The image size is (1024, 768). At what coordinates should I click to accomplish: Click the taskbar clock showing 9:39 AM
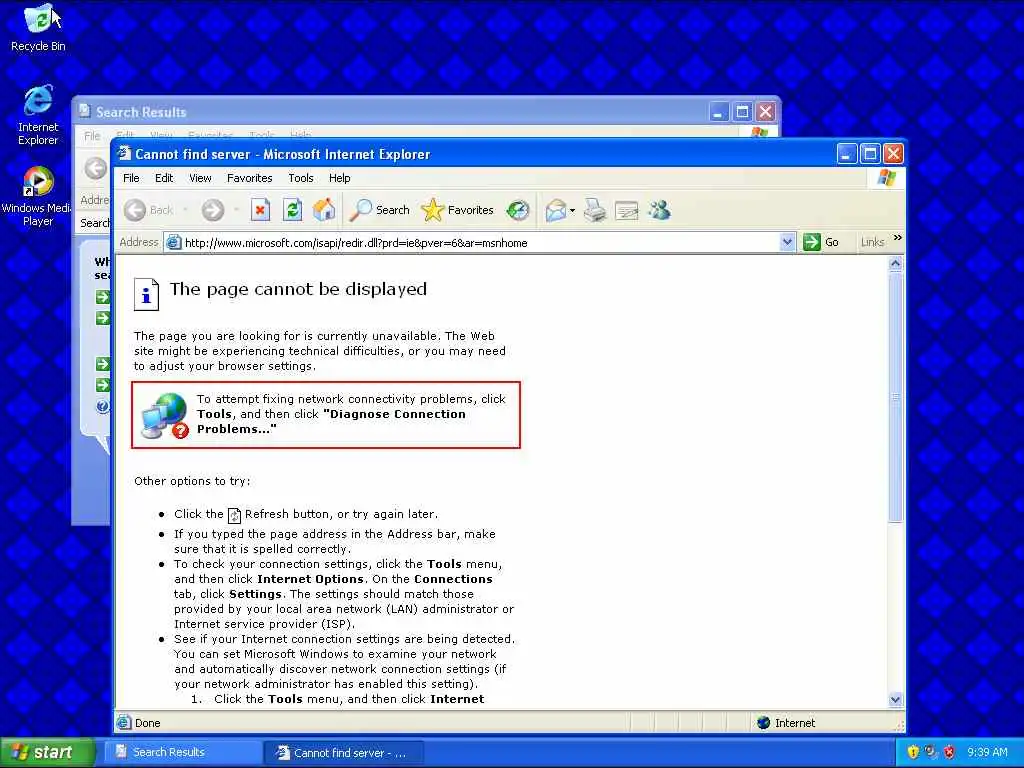point(987,752)
